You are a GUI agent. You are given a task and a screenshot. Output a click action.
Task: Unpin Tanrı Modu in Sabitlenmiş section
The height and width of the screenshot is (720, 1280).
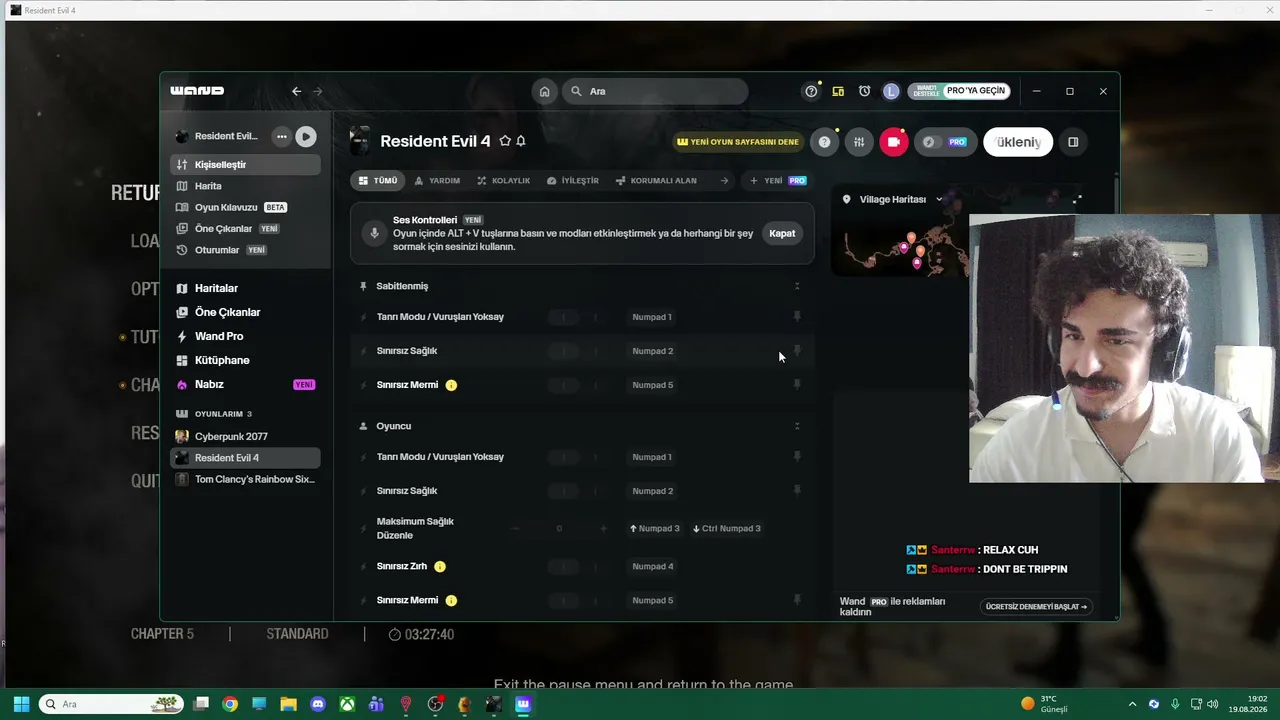pos(797,317)
